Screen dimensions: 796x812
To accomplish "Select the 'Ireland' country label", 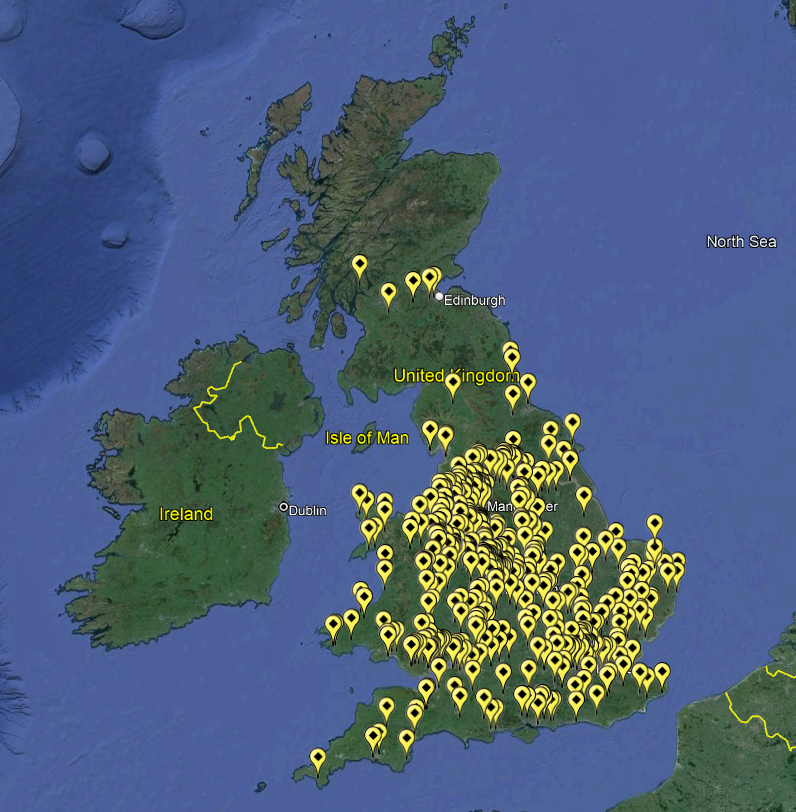I will [186, 514].
